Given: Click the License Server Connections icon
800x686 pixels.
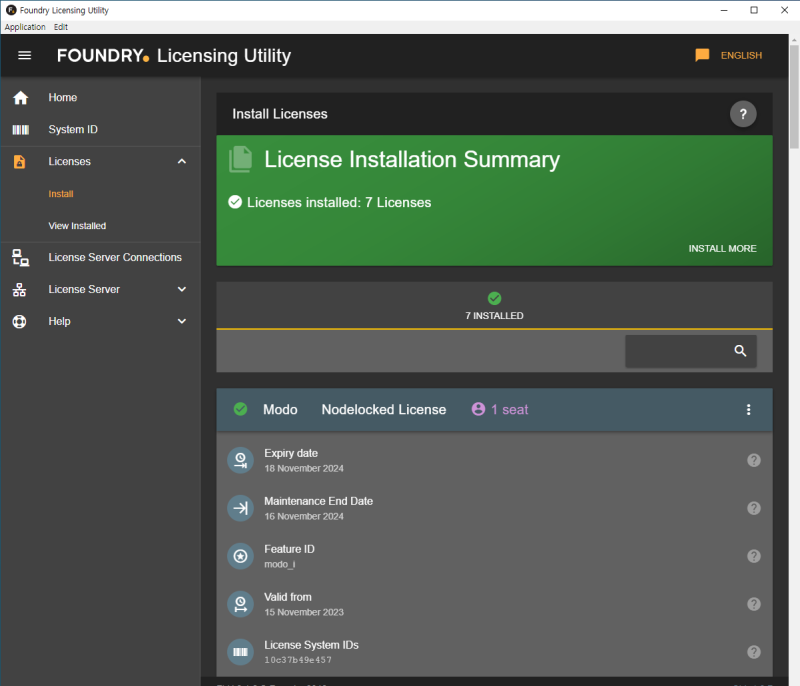Looking at the screenshot, I should pos(20,258).
